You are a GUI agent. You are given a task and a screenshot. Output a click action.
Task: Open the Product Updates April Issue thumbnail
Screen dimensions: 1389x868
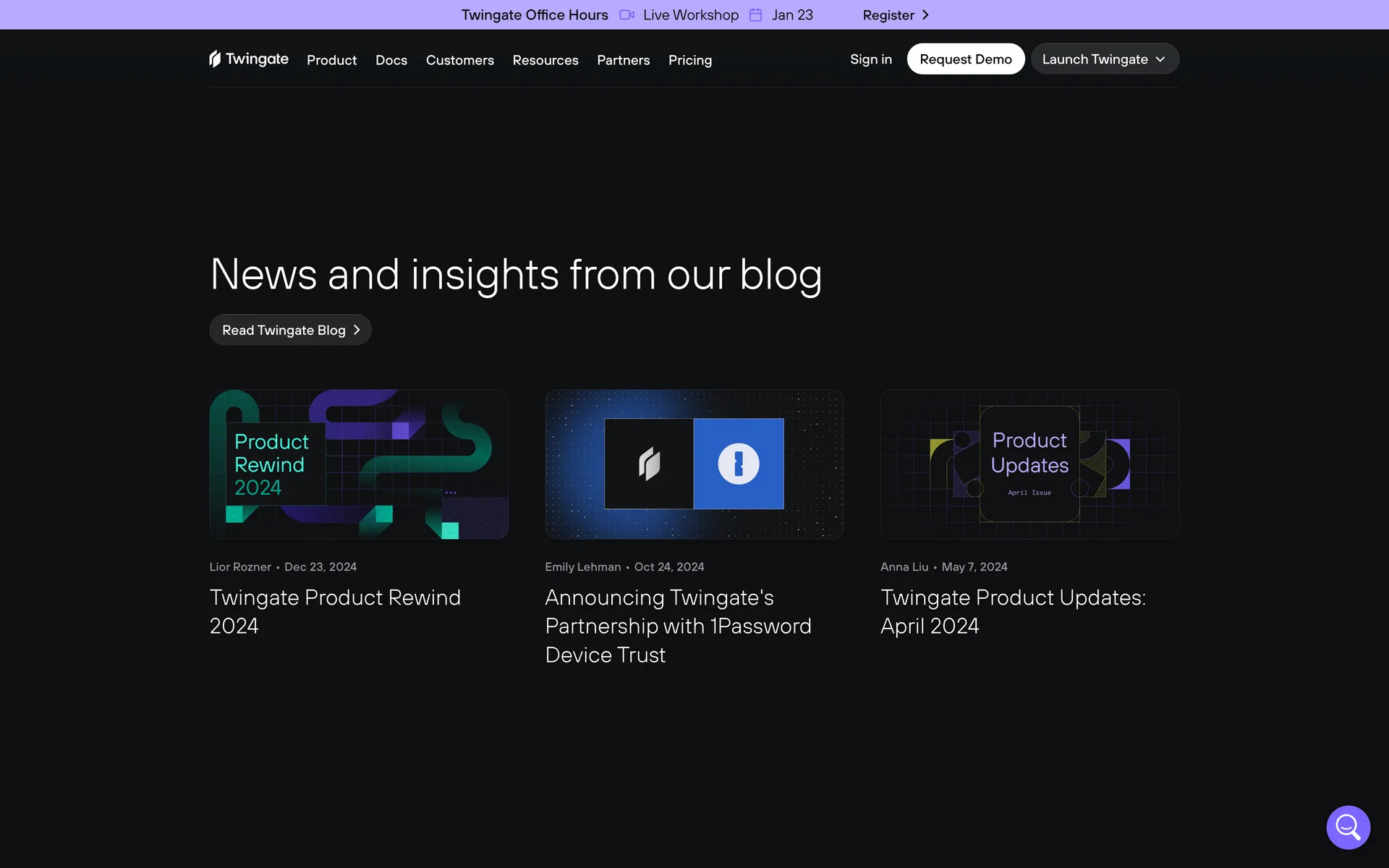[1029, 464]
